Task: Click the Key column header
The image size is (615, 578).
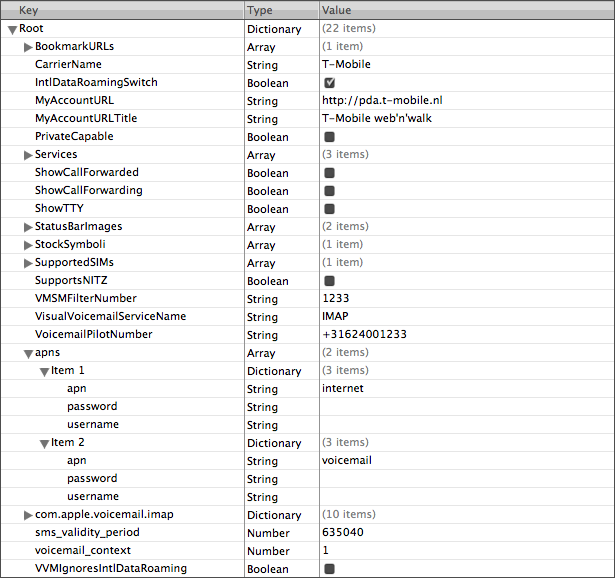Action: (122, 10)
